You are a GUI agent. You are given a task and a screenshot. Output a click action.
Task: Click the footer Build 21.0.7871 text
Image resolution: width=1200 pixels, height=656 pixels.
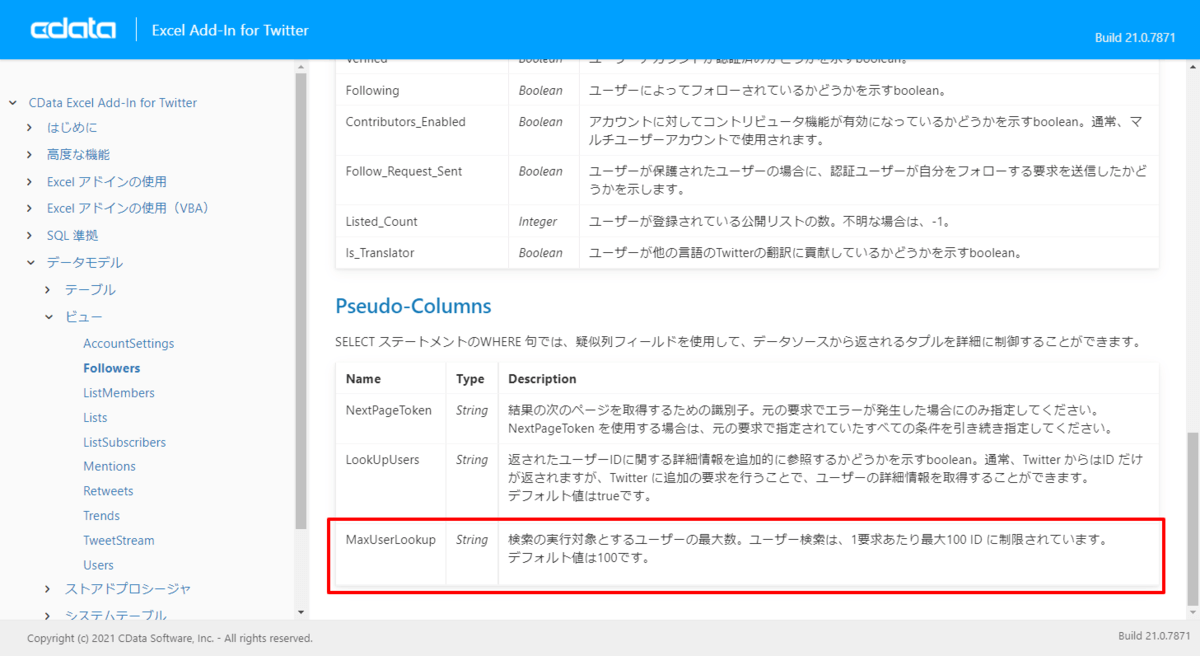coord(1154,637)
